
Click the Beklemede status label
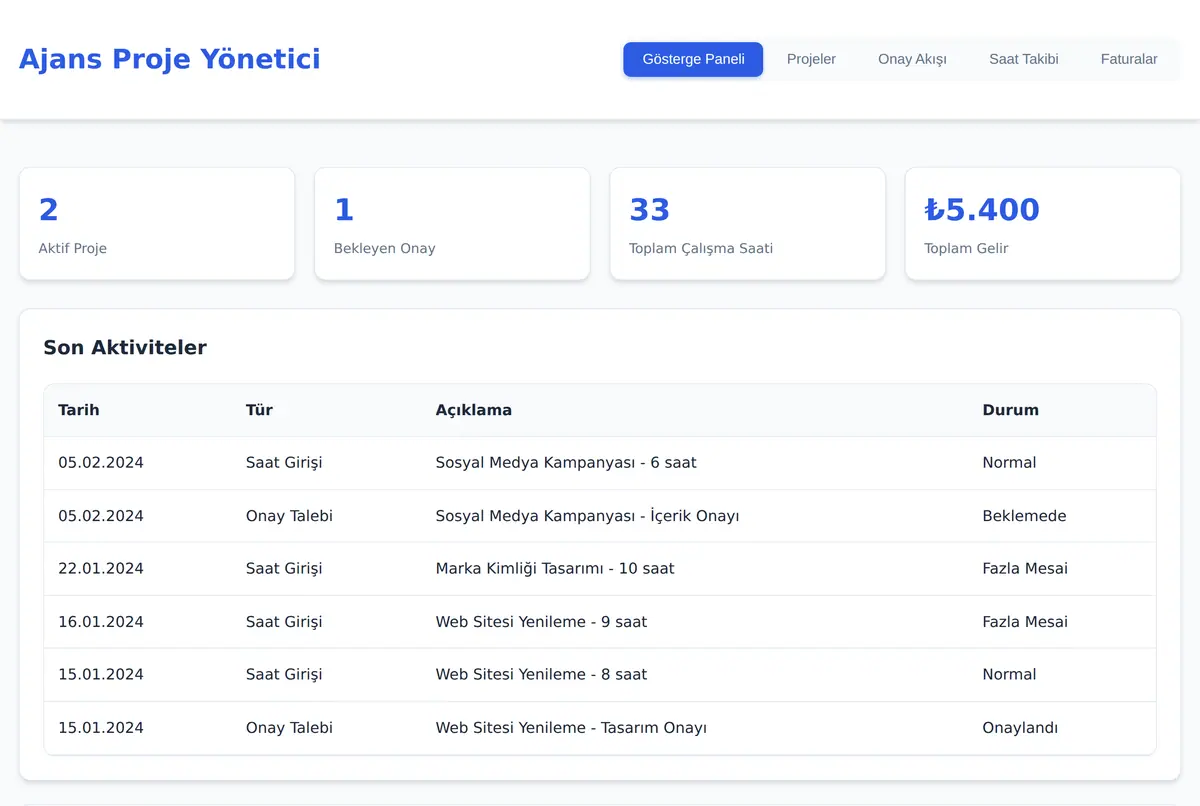click(1025, 516)
